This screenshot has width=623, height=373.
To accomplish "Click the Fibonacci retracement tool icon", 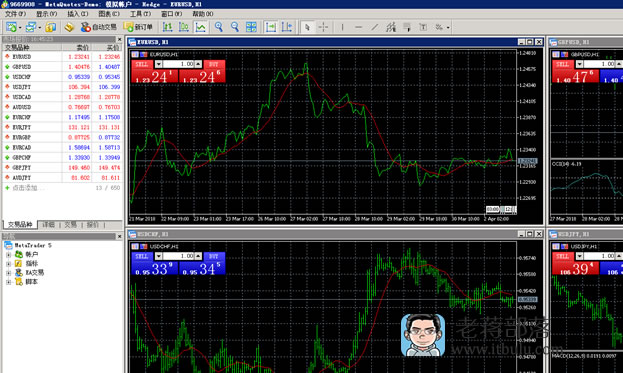I will click(x=407, y=27).
